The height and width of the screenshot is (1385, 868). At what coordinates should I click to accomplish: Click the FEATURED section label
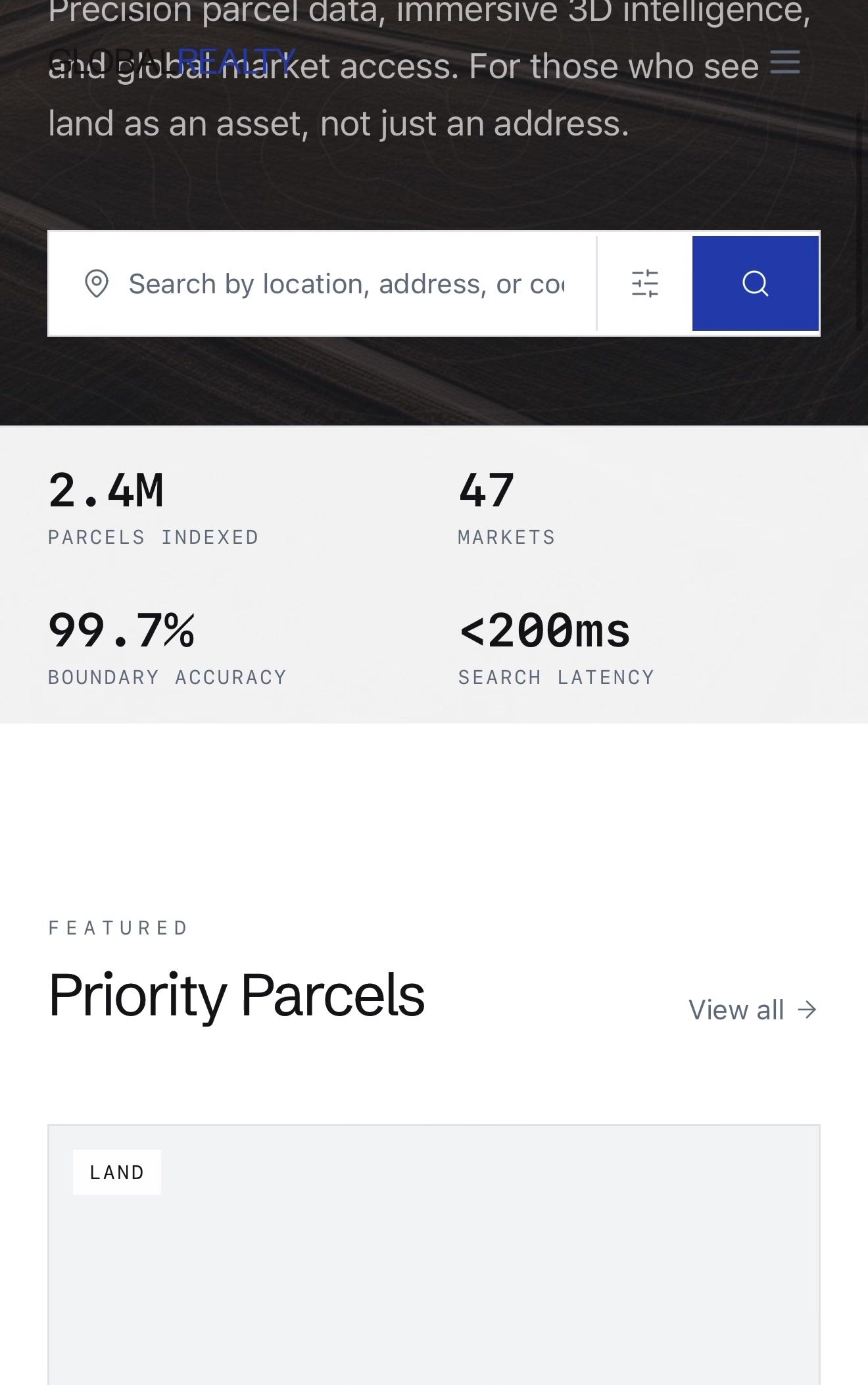pyautogui.click(x=118, y=927)
